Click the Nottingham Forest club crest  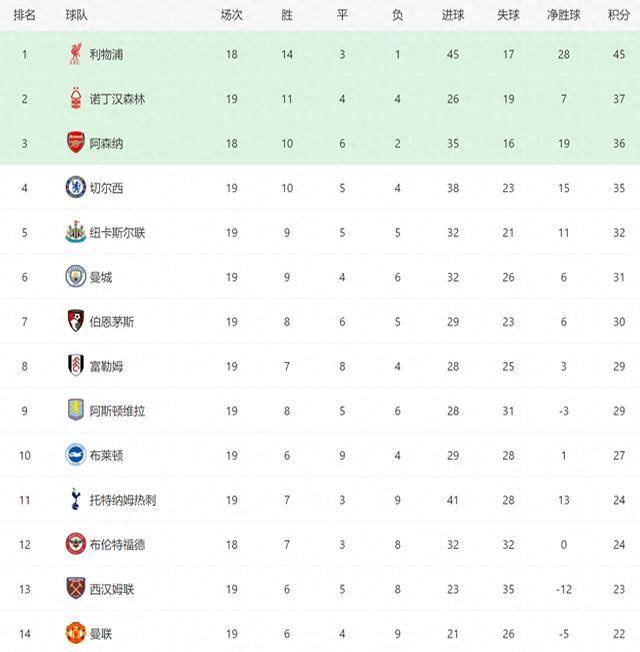(75, 99)
